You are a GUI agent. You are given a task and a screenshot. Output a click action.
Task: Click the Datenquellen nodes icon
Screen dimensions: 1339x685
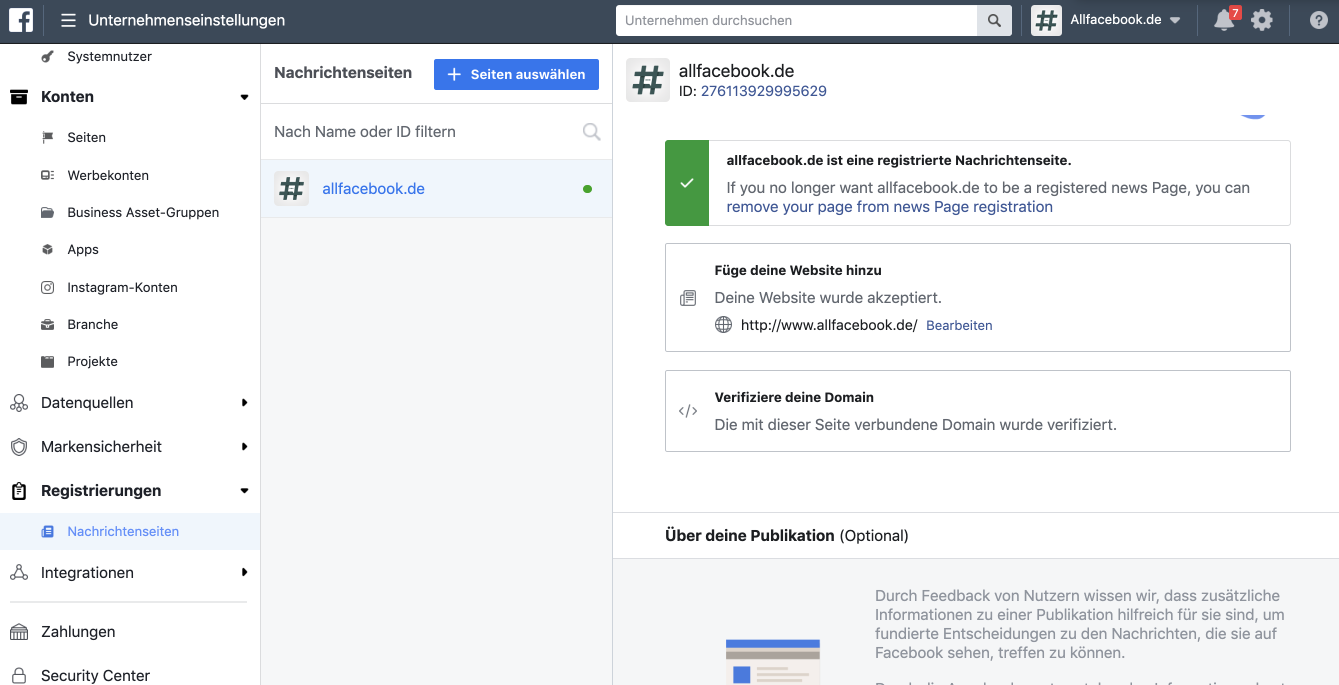[18, 403]
